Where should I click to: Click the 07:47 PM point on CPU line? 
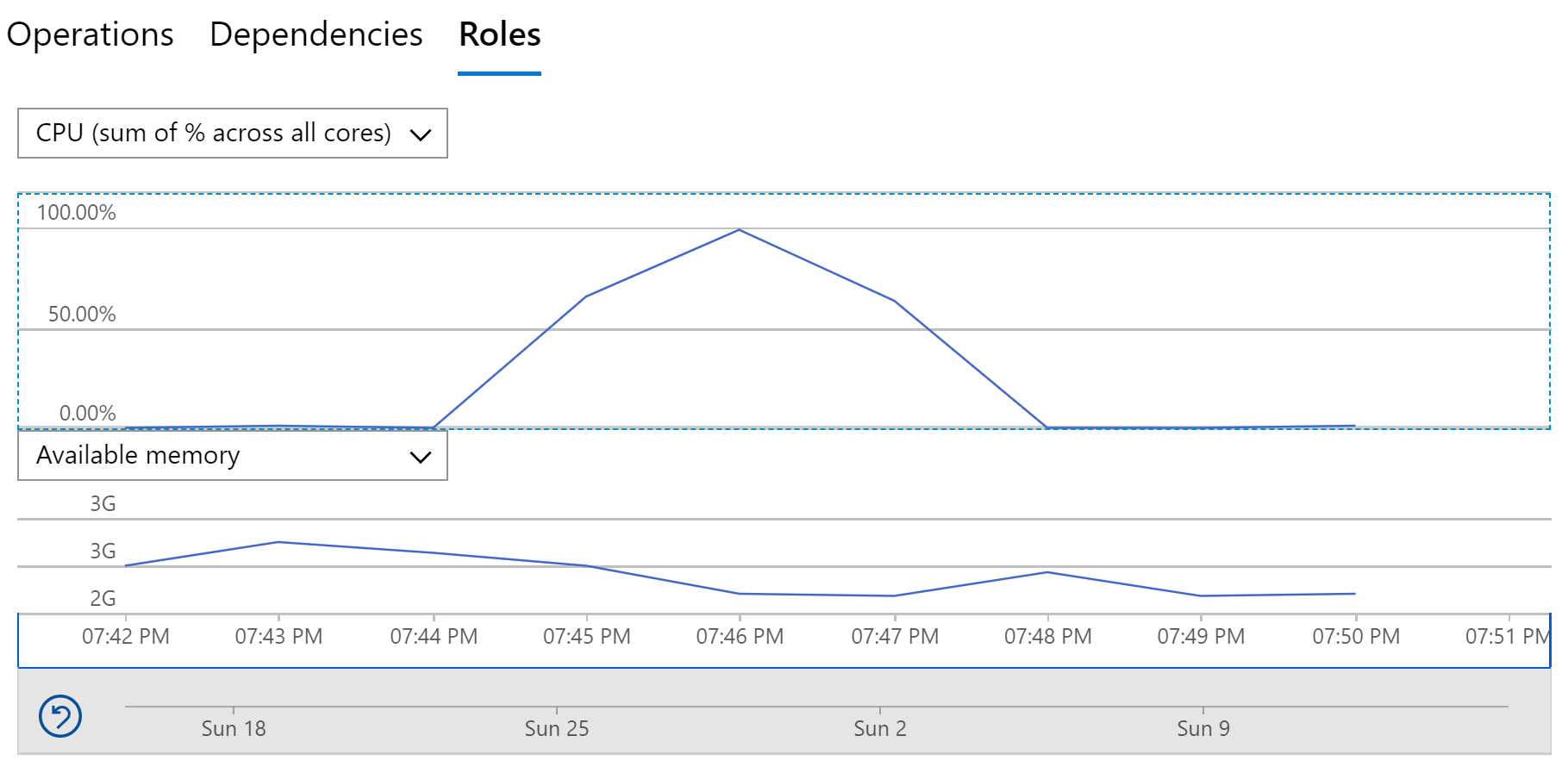(895, 301)
